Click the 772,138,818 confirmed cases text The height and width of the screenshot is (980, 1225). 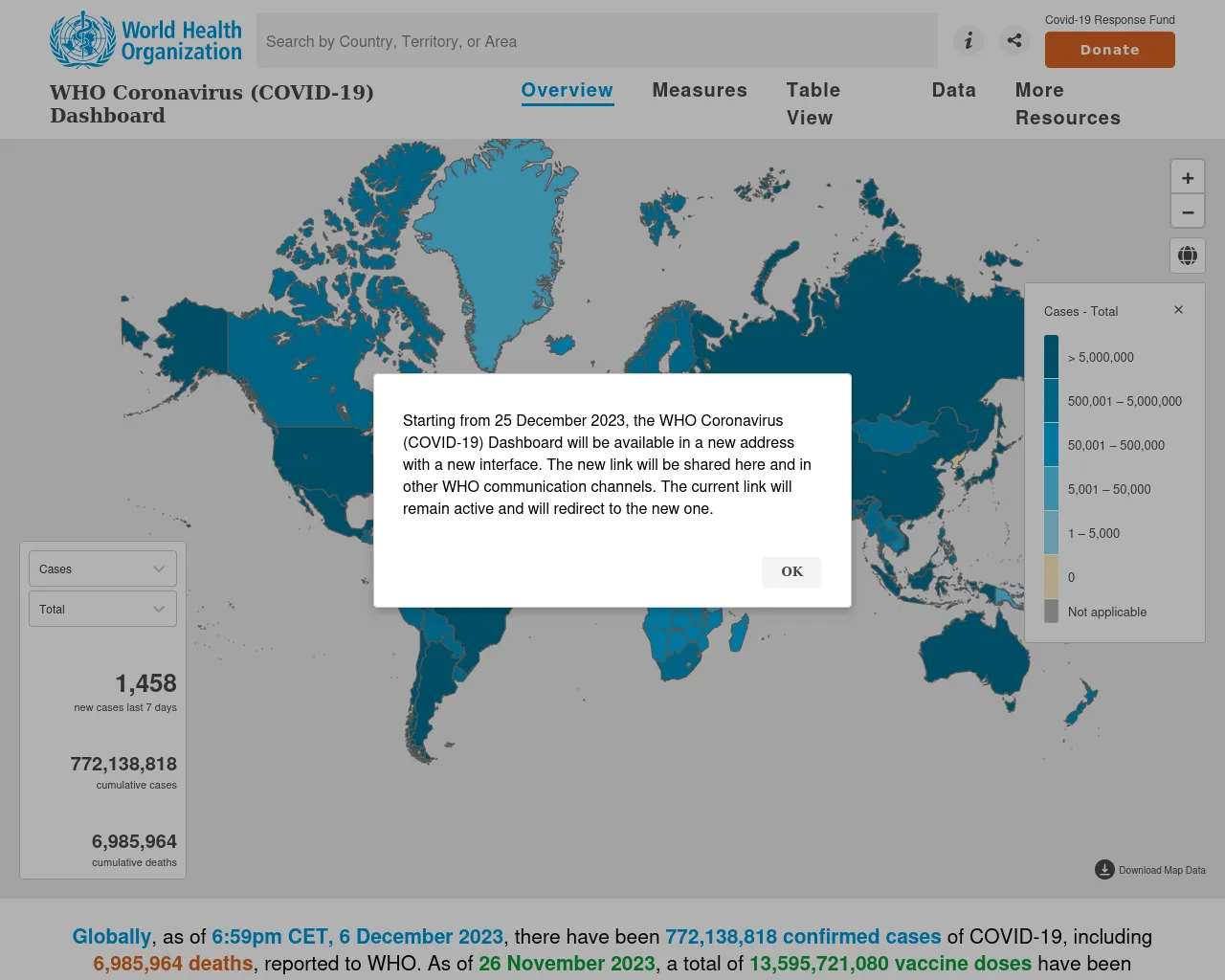pos(803,937)
